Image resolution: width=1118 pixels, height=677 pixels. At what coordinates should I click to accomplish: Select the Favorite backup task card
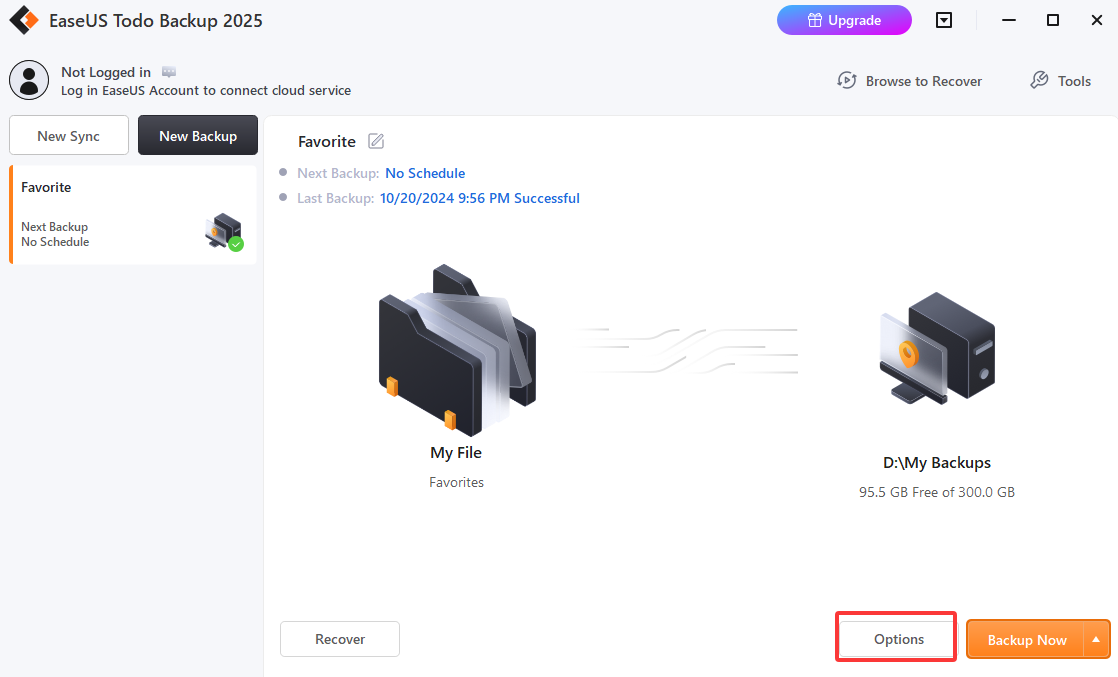133,215
